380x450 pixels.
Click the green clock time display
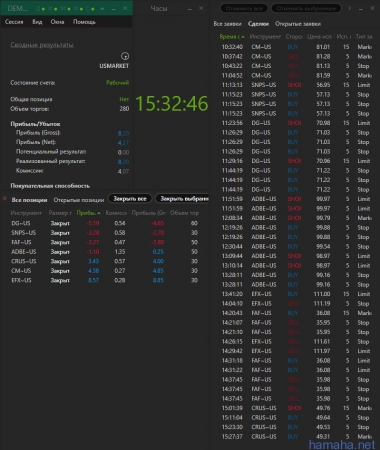pyautogui.click(x=172, y=103)
